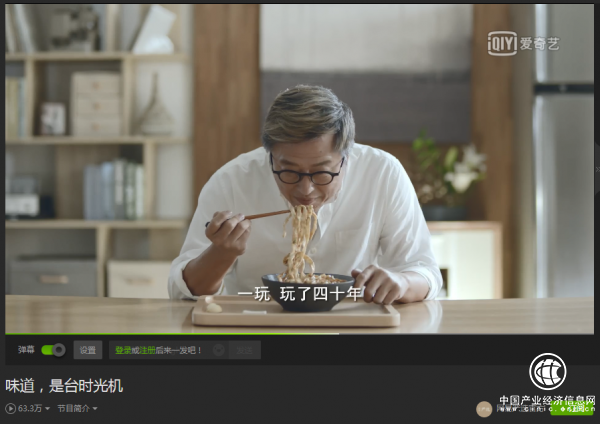This screenshot has height=424, width=600.
Task: Open the 设置 danmaku settings
Action: tap(88, 350)
